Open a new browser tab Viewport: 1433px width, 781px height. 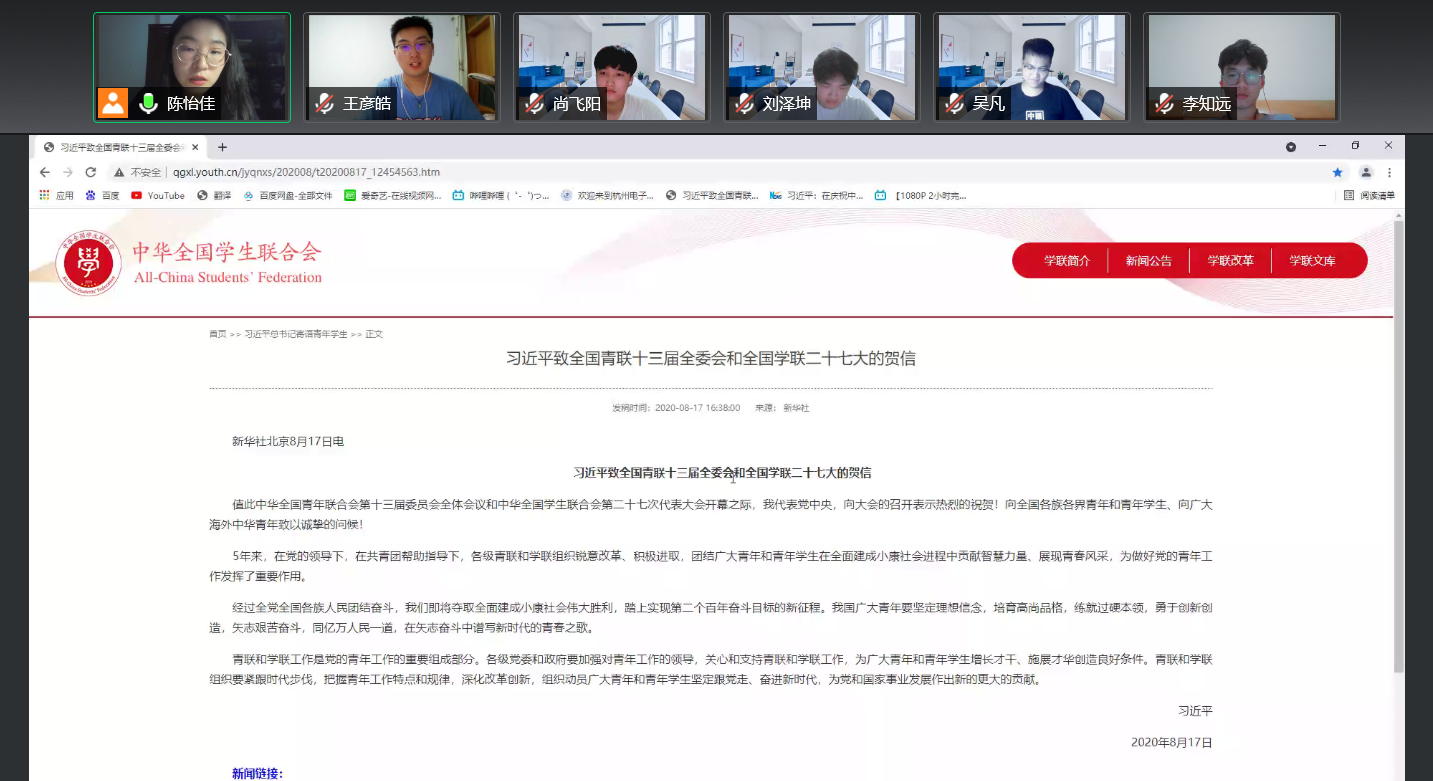coord(222,147)
